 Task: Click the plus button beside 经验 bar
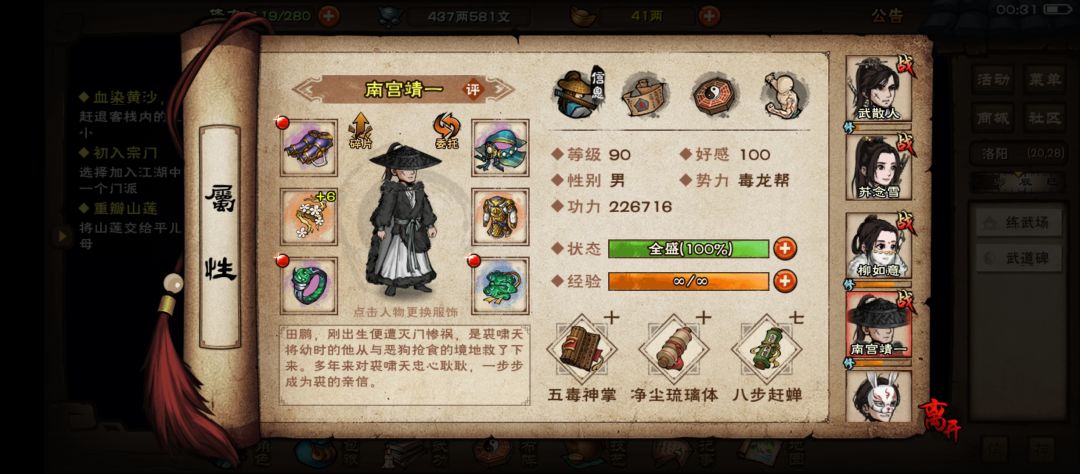(785, 281)
